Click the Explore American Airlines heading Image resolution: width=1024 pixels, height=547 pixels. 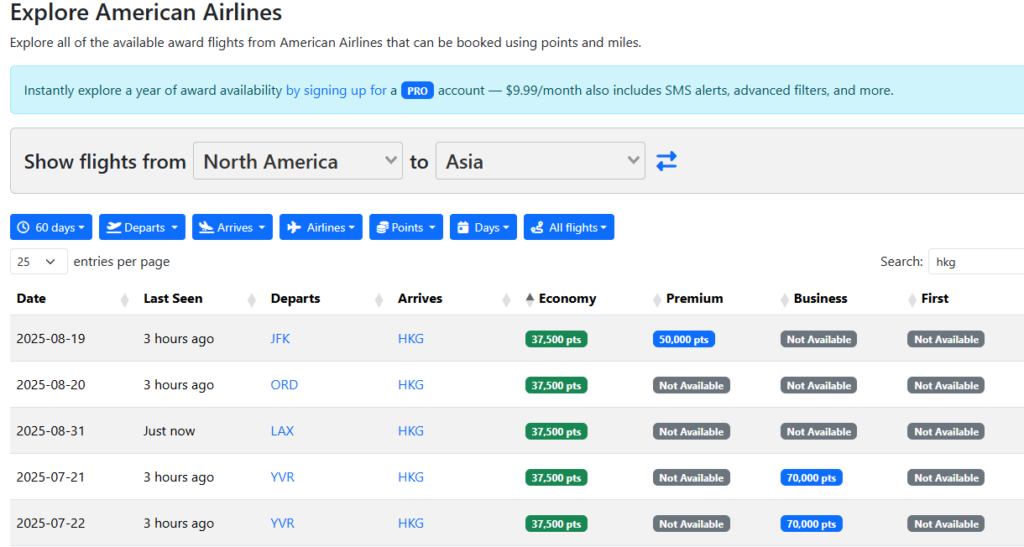click(146, 12)
